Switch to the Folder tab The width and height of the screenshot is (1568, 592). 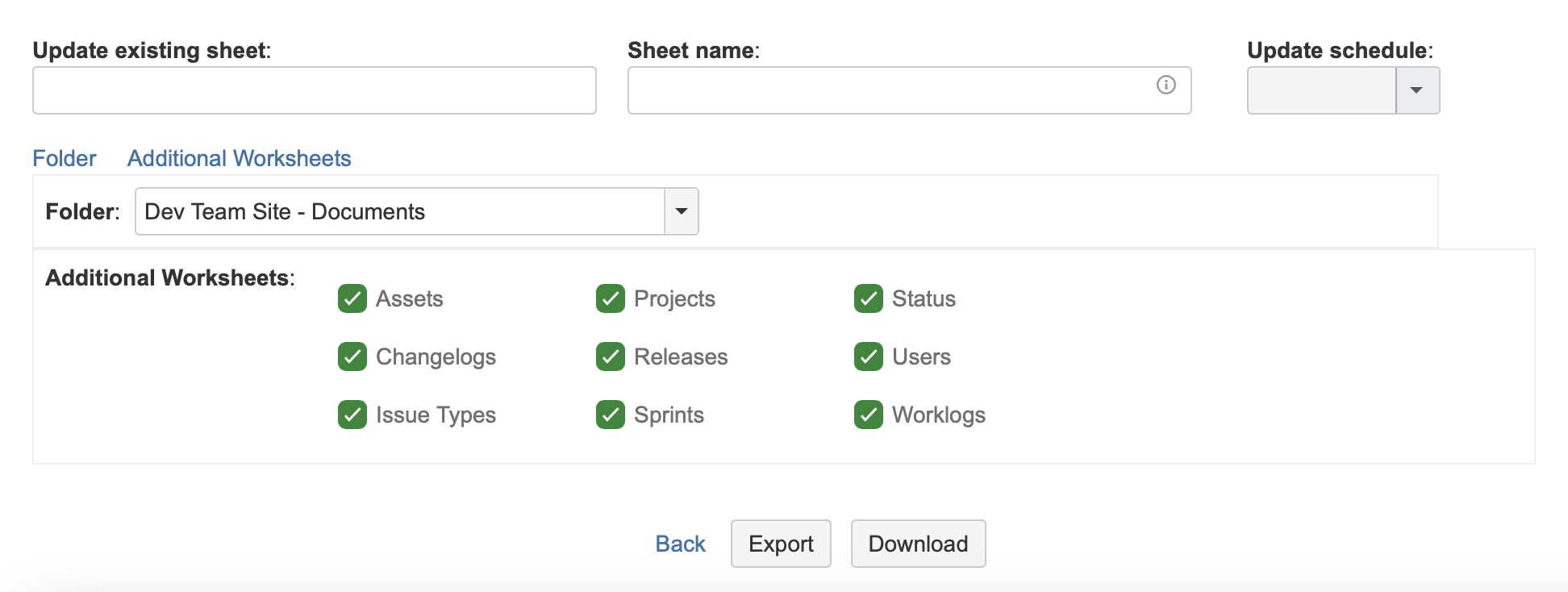(65, 158)
